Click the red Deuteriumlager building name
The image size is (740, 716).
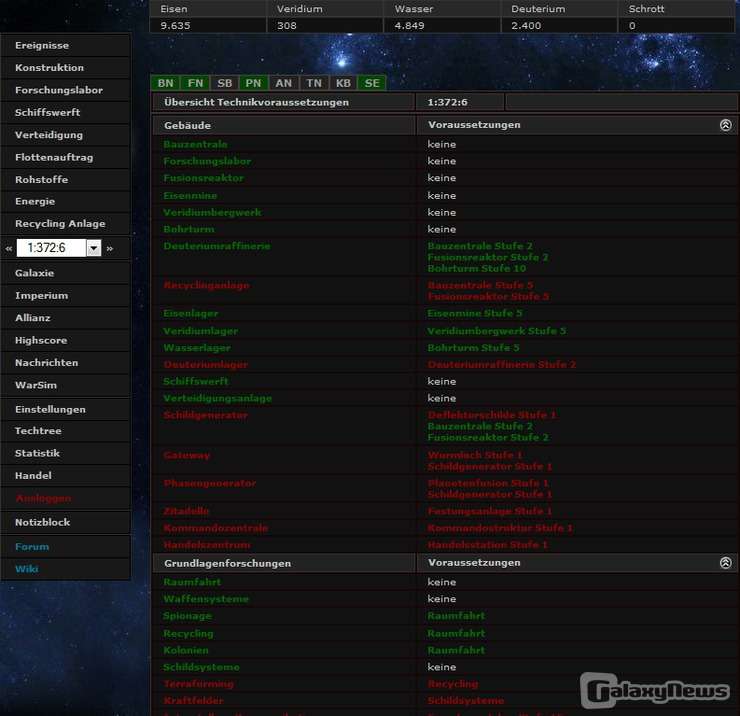coord(205,364)
